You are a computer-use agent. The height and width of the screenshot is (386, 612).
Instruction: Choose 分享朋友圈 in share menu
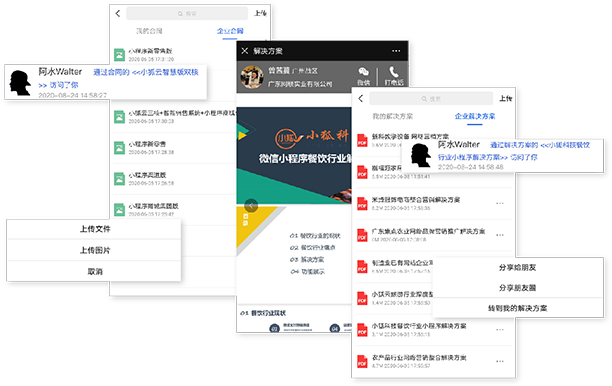tap(518, 288)
